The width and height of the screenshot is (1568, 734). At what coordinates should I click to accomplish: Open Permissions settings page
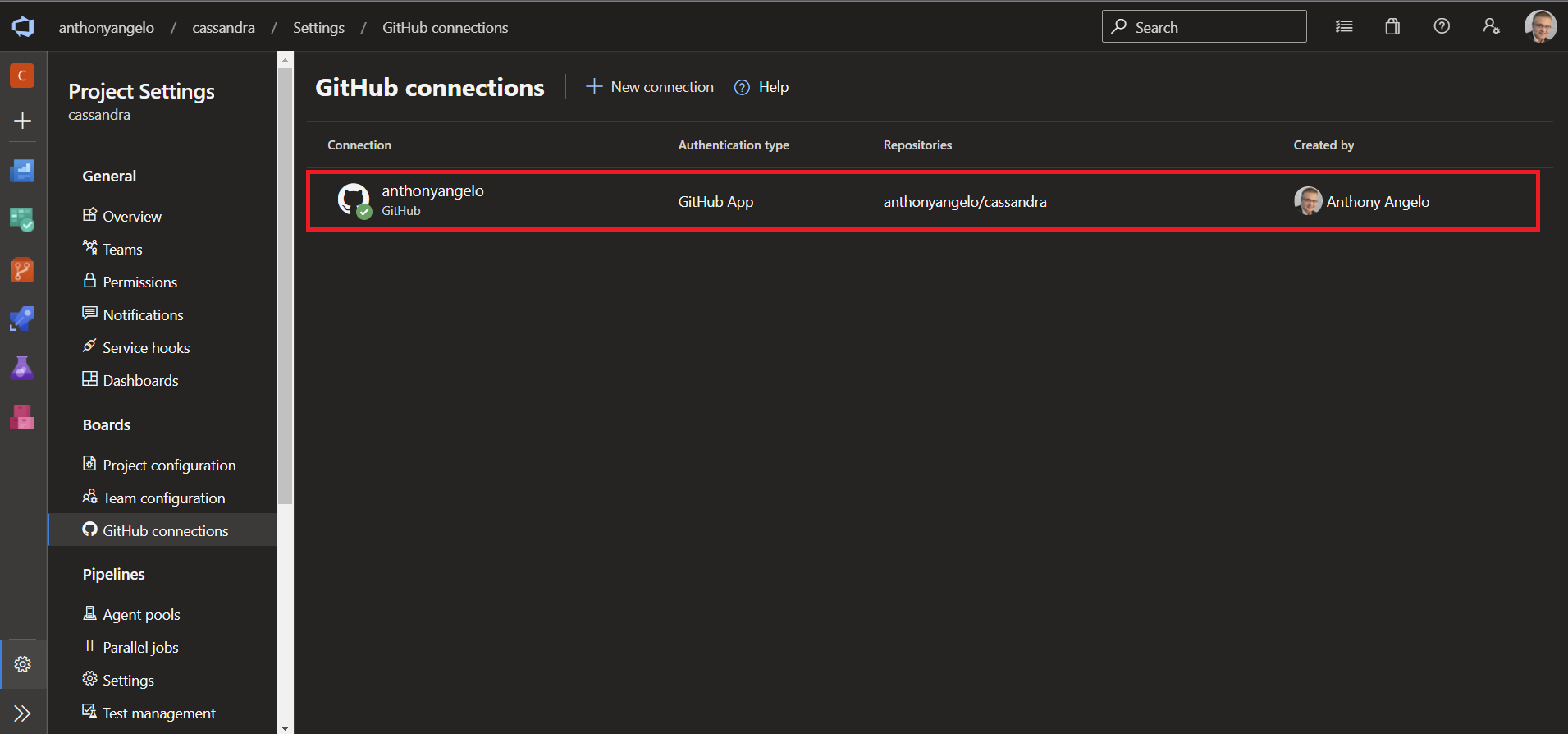[x=130, y=282]
